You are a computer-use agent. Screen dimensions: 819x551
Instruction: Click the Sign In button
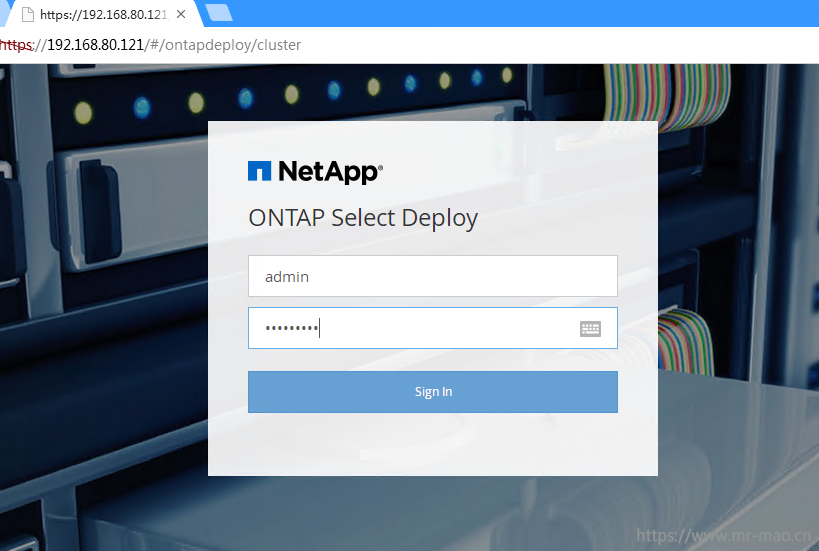(432, 392)
